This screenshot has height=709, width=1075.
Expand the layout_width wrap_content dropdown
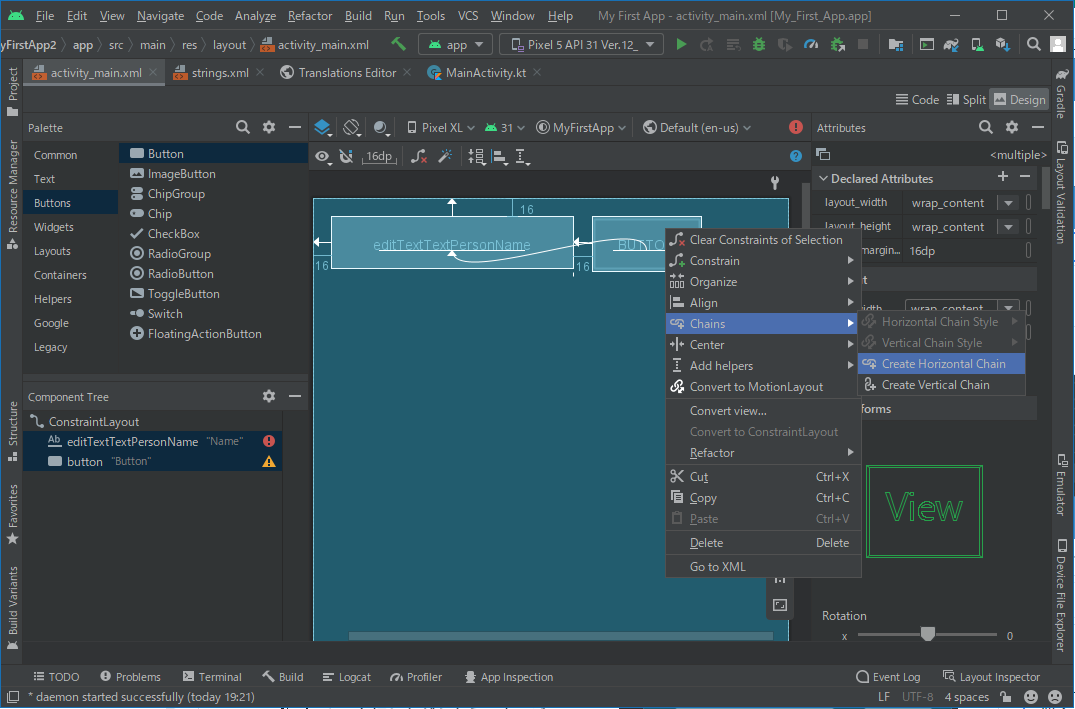[x=1008, y=203]
